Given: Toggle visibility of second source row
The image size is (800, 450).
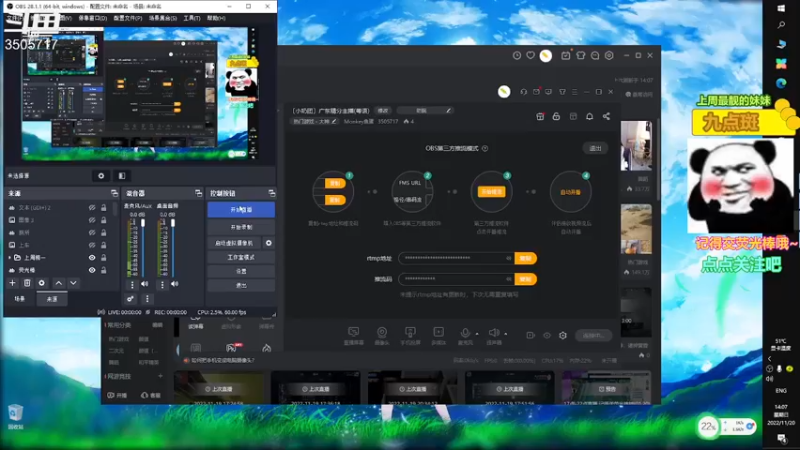Looking at the screenshot, I should coord(92,220).
